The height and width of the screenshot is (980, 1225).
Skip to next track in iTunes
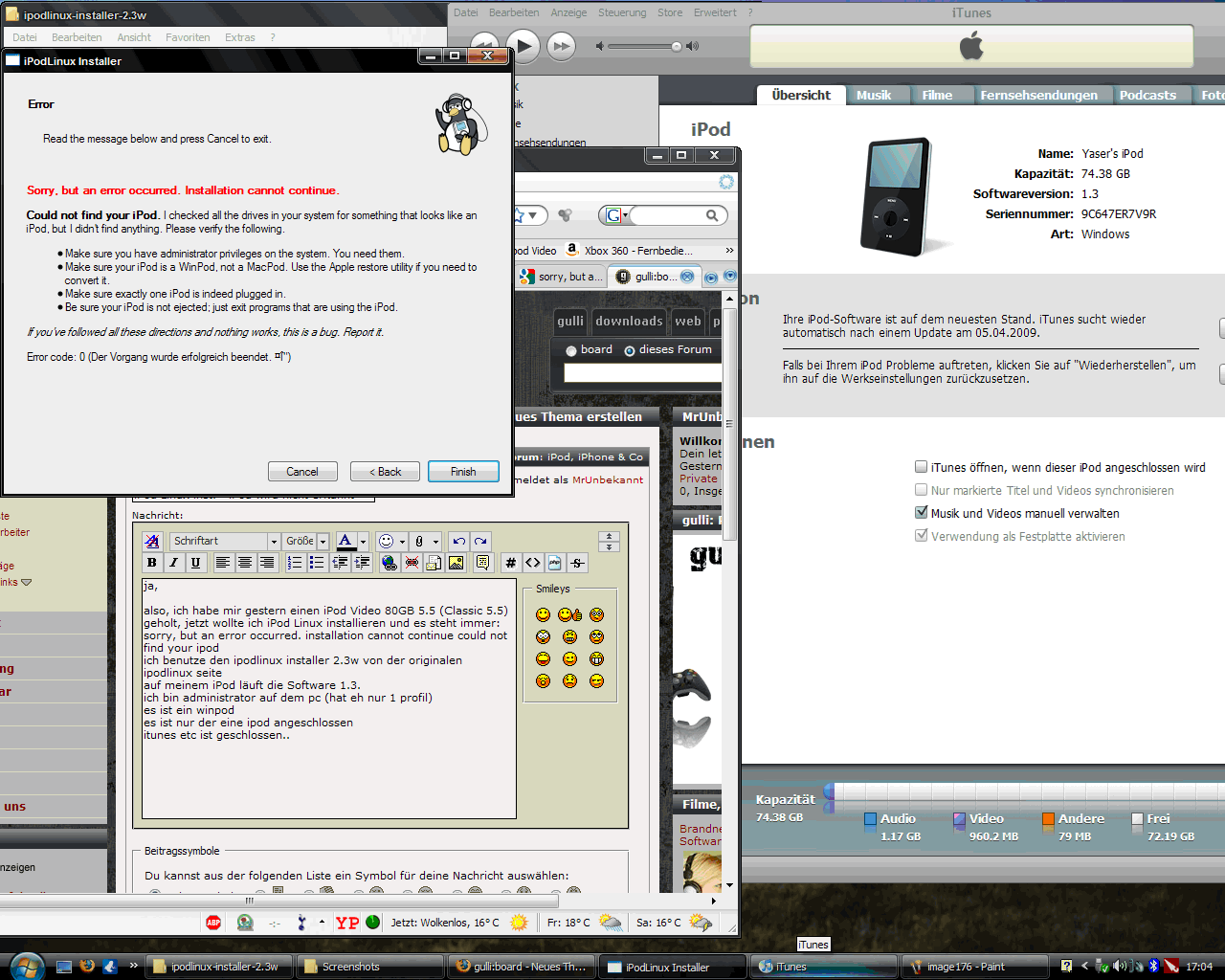click(562, 45)
